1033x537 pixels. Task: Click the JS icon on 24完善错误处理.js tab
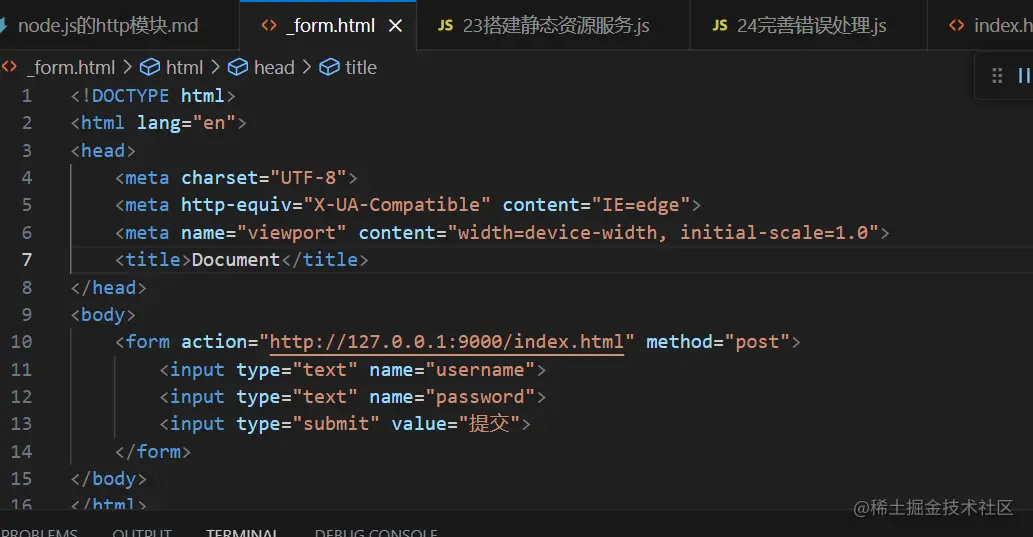coord(720,26)
